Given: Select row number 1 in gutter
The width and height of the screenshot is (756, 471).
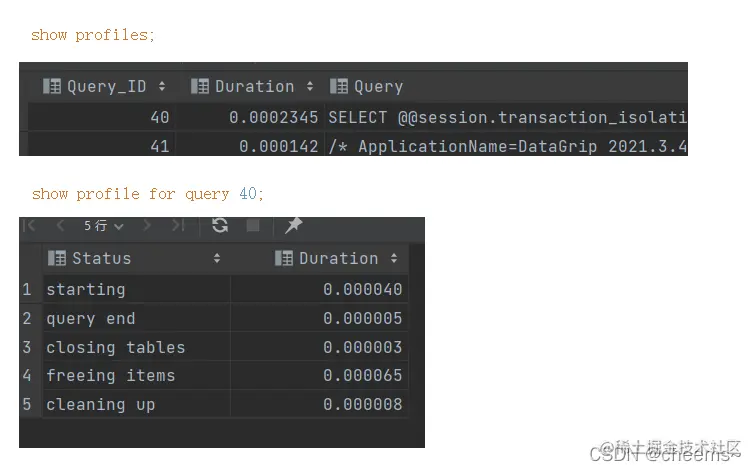Looking at the screenshot, I should 27,289.
